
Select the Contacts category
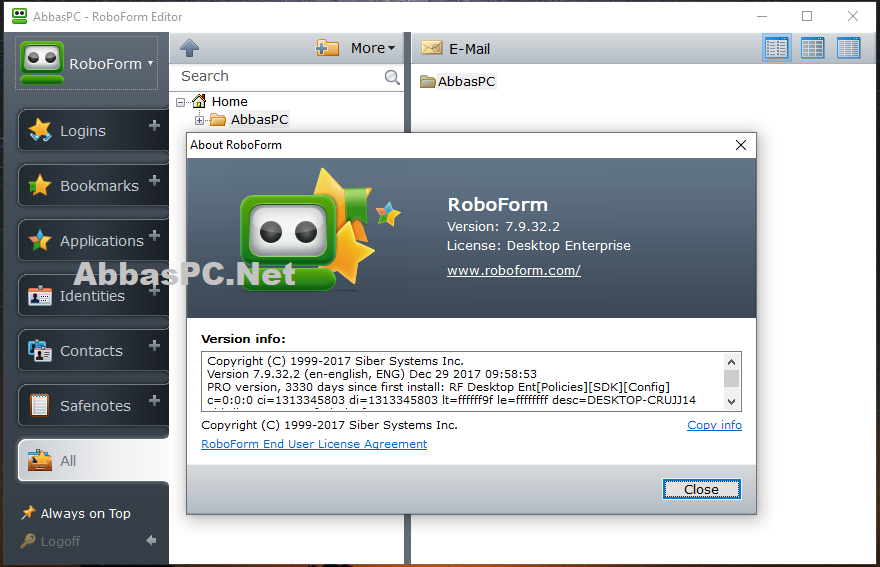click(x=93, y=350)
